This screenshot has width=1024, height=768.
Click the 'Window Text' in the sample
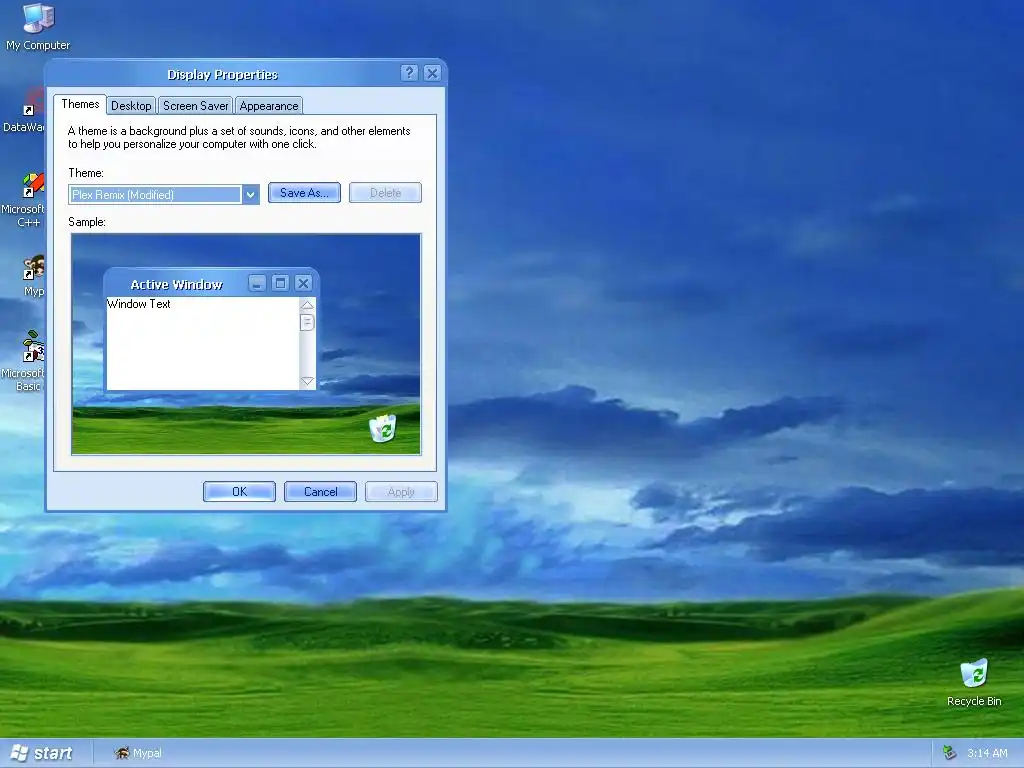[138, 304]
